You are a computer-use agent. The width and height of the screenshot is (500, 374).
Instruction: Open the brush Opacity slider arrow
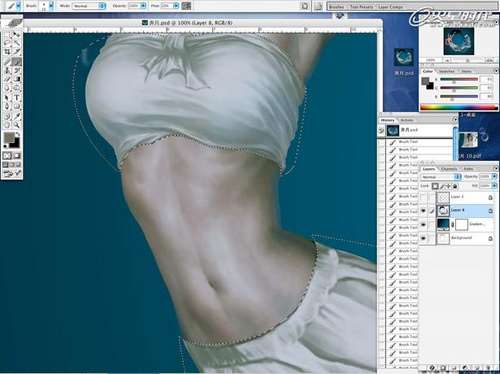tap(143, 6)
